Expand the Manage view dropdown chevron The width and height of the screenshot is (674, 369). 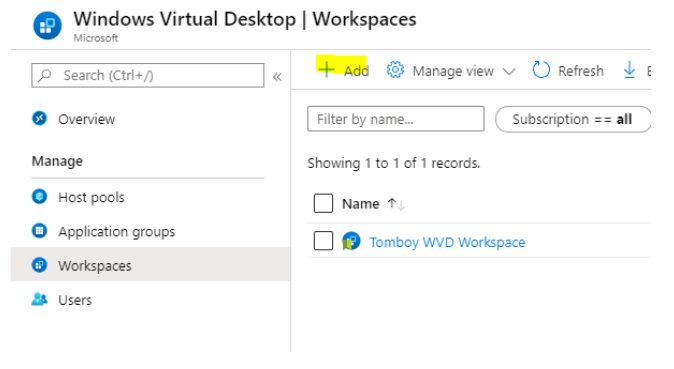tap(509, 71)
